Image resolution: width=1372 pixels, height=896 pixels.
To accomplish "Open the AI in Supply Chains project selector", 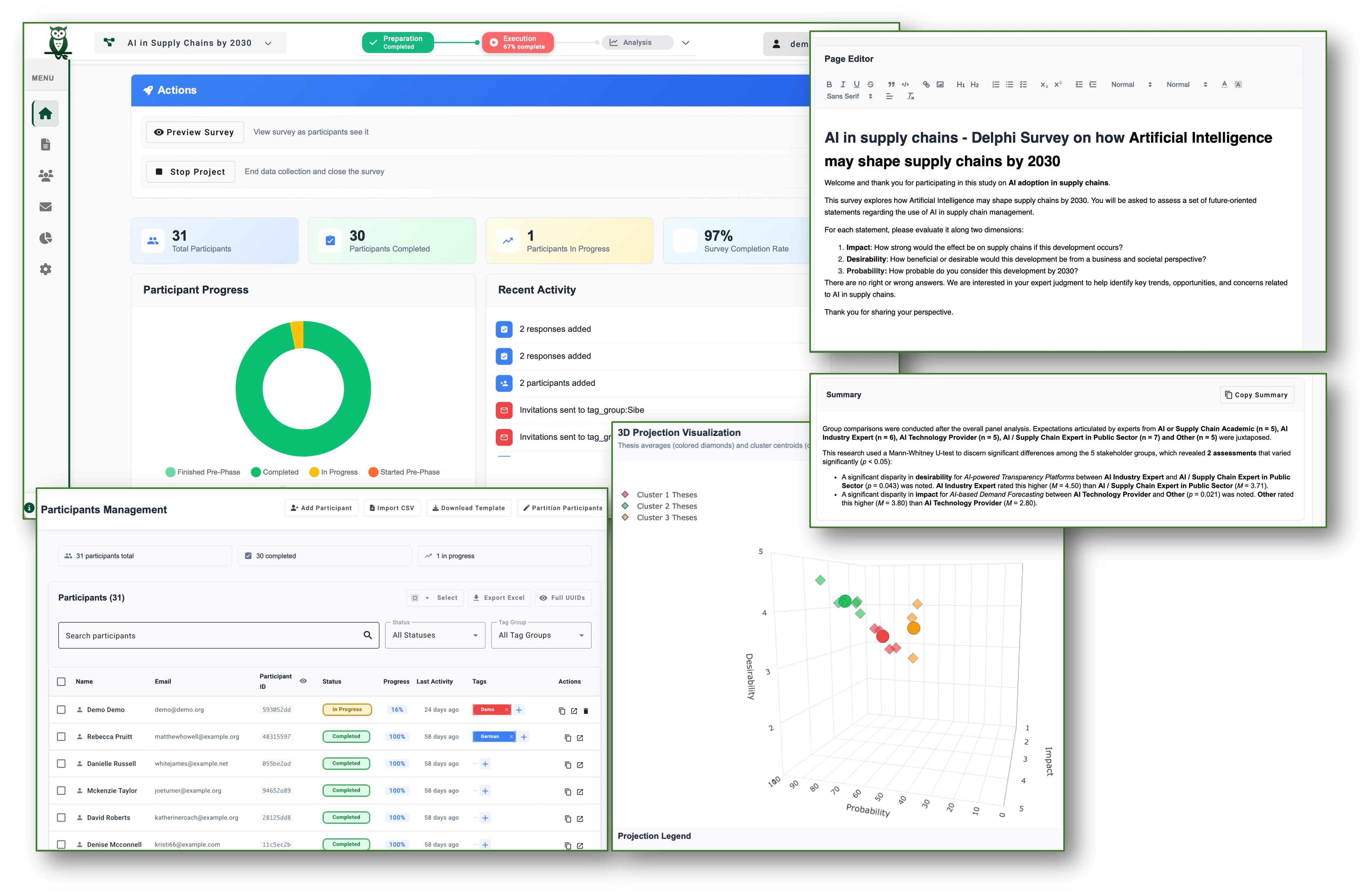I will point(190,42).
